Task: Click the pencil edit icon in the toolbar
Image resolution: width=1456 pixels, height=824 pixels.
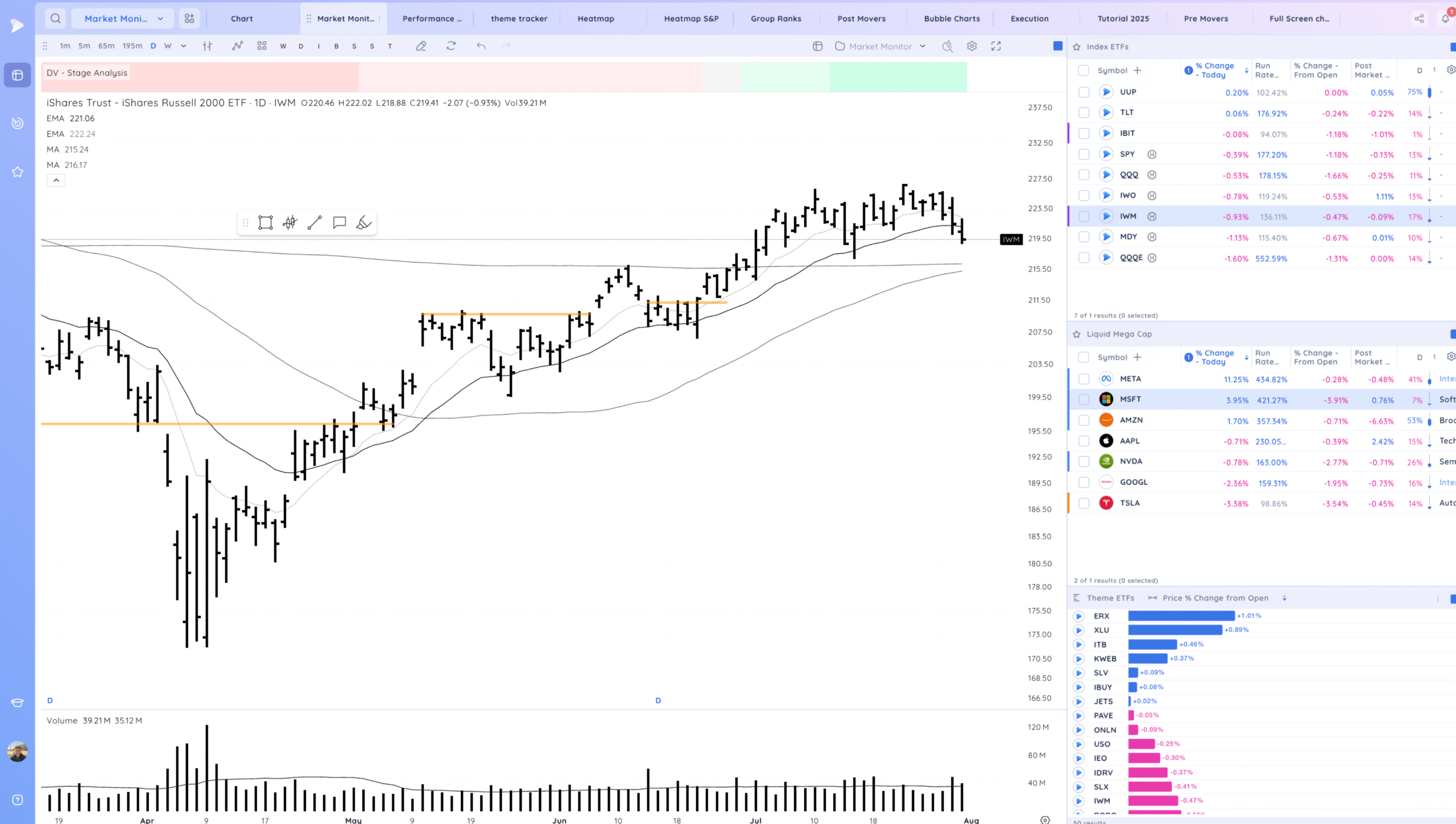Action: tap(421, 46)
